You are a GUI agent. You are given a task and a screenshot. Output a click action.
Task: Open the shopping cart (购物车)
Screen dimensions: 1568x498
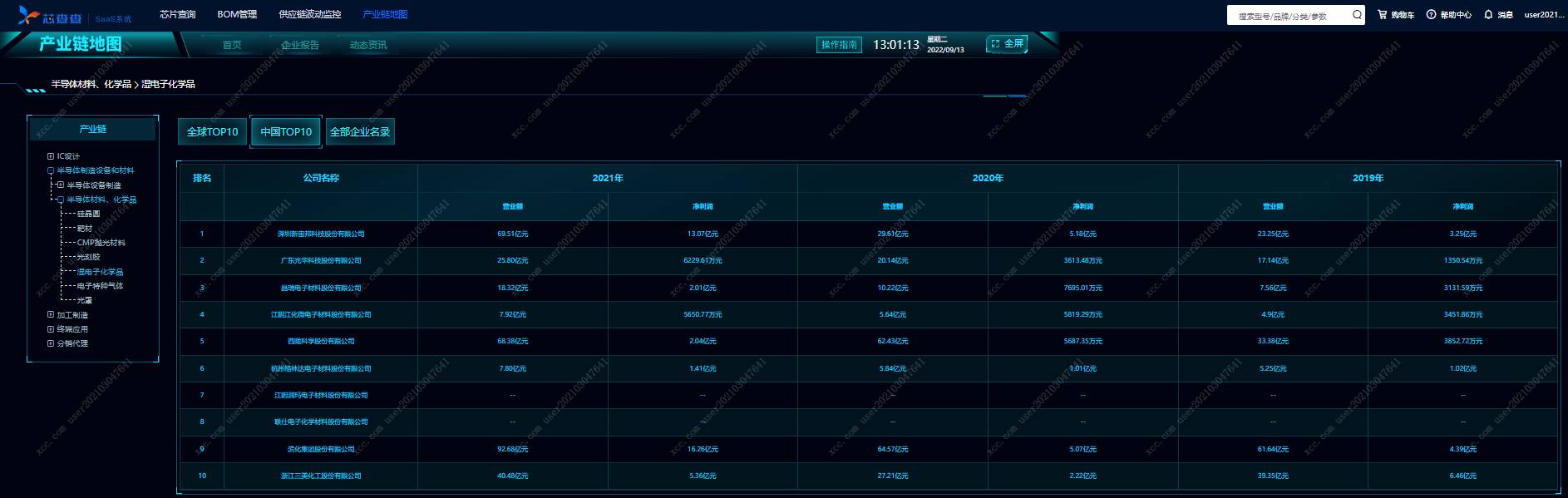pyautogui.click(x=1396, y=15)
